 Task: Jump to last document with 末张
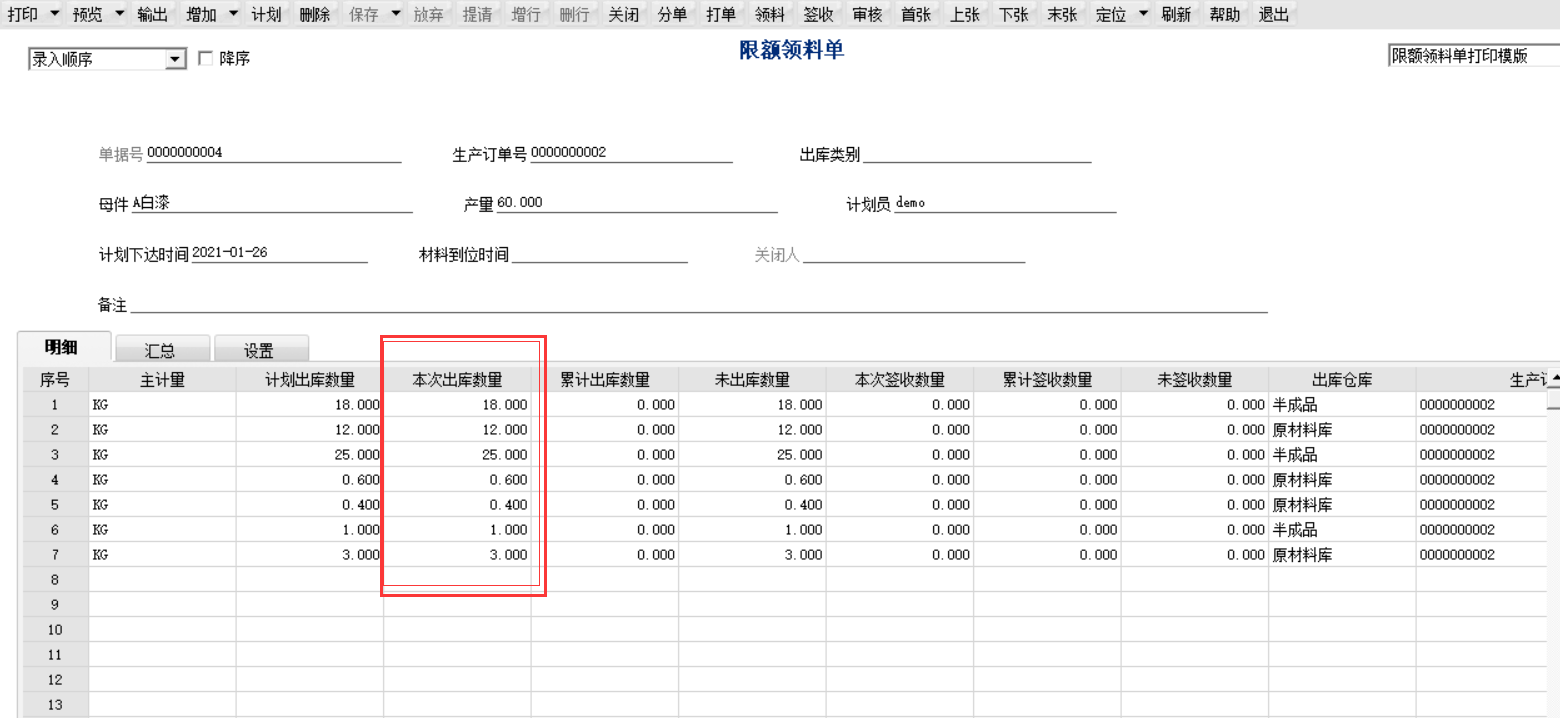click(1062, 15)
